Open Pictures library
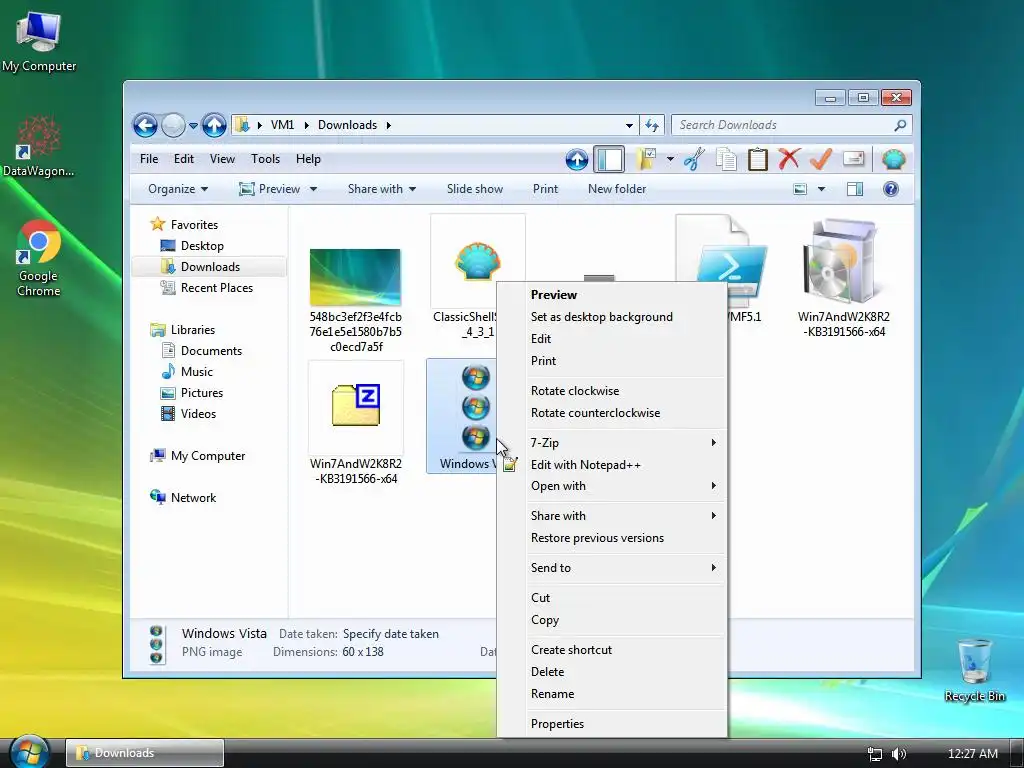Viewport: 1024px width, 768px height. [202, 392]
